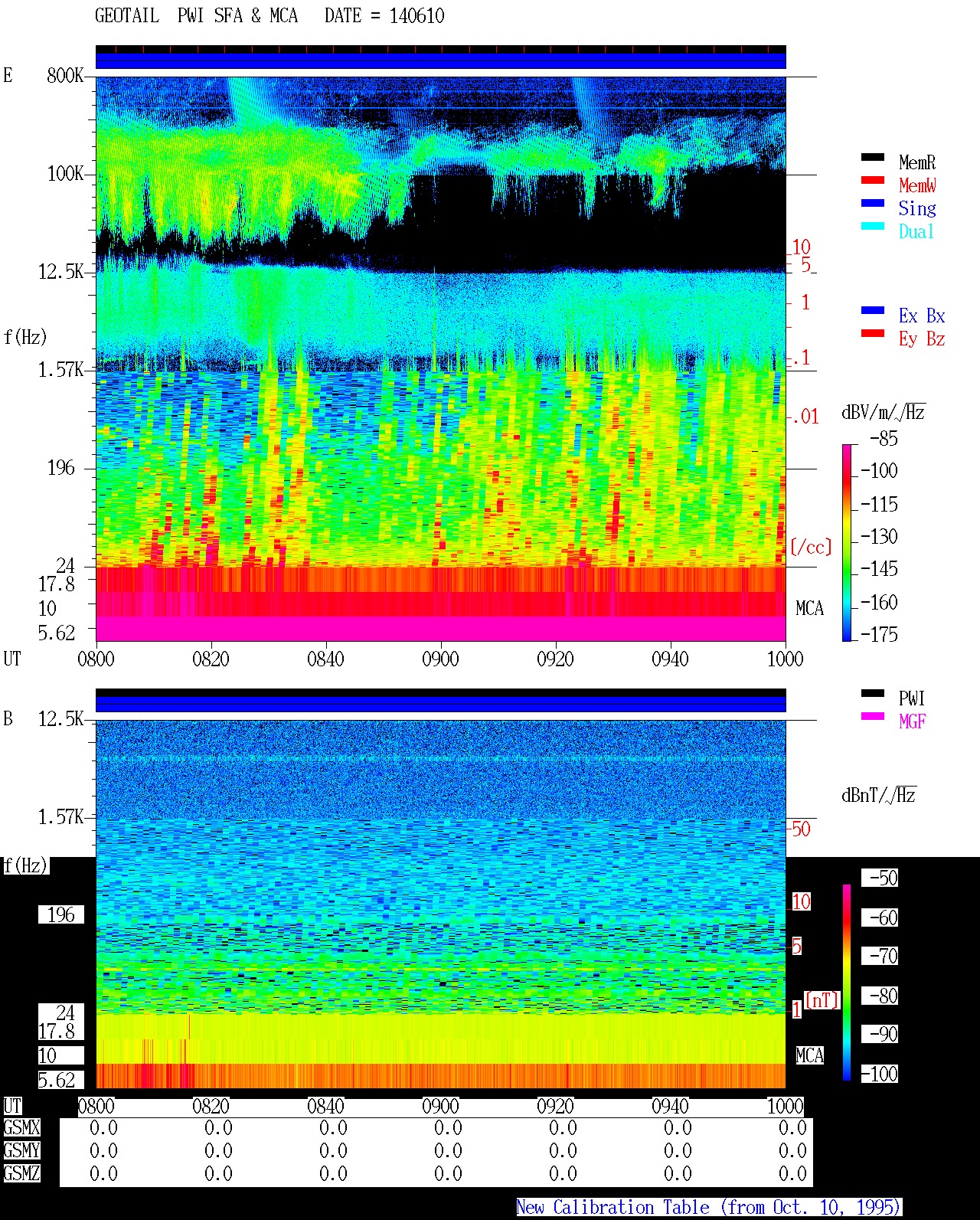This screenshot has height=1220, width=980.
Task: Click the dBV/m/√Hz unit label
Action: [x=884, y=412]
